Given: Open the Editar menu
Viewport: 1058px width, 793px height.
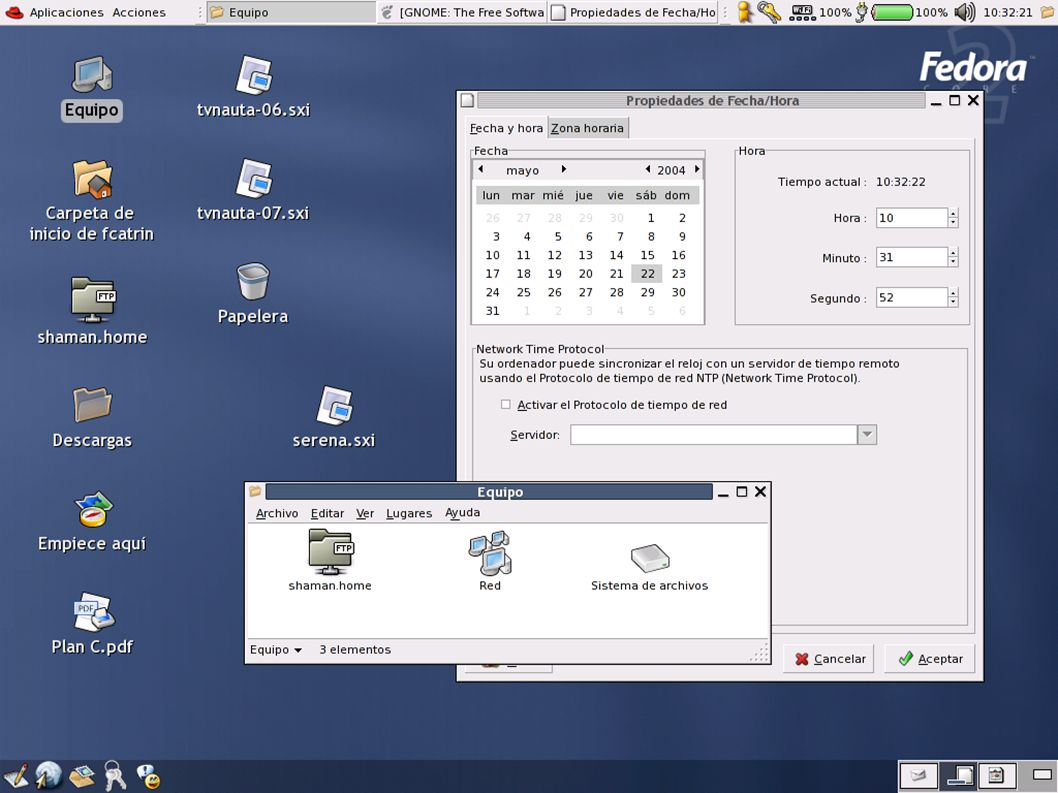Looking at the screenshot, I should coord(327,513).
